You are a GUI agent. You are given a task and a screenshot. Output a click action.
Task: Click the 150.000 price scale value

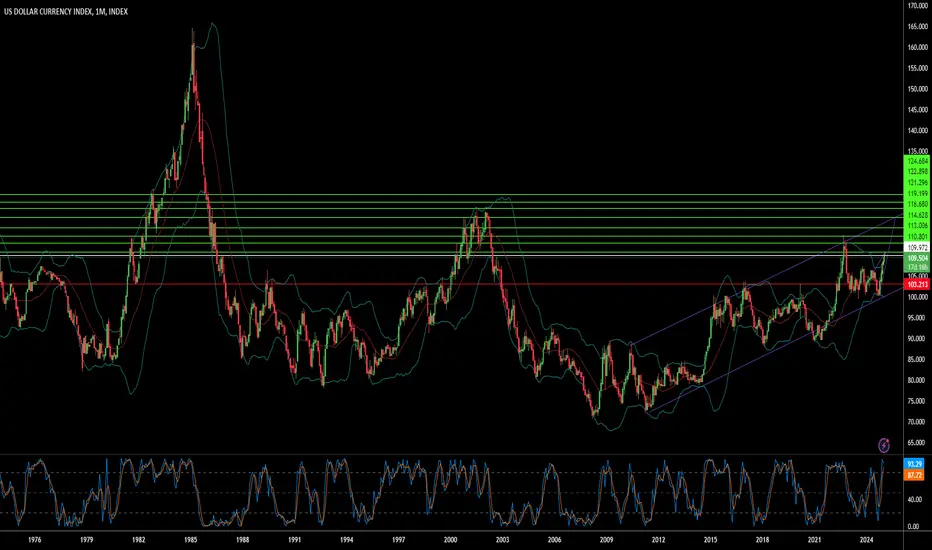click(918, 89)
